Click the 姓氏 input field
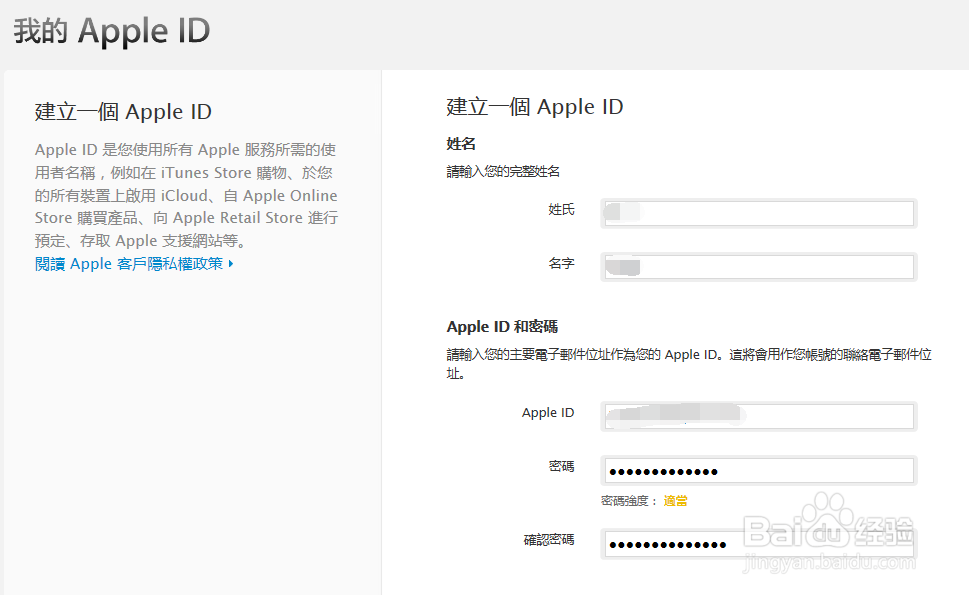This screenshot has width=969, height=595. coord(759,213)
